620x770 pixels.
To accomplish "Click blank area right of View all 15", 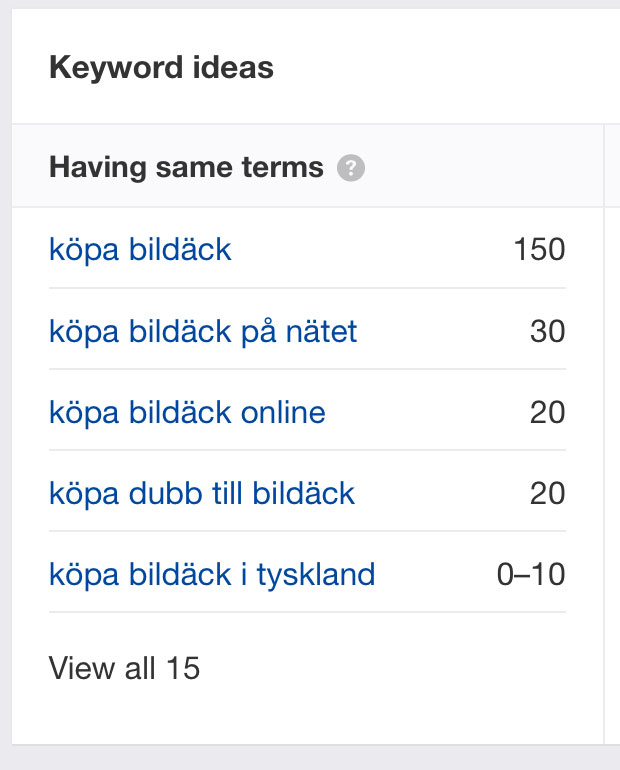I will [x=400, y=668].
